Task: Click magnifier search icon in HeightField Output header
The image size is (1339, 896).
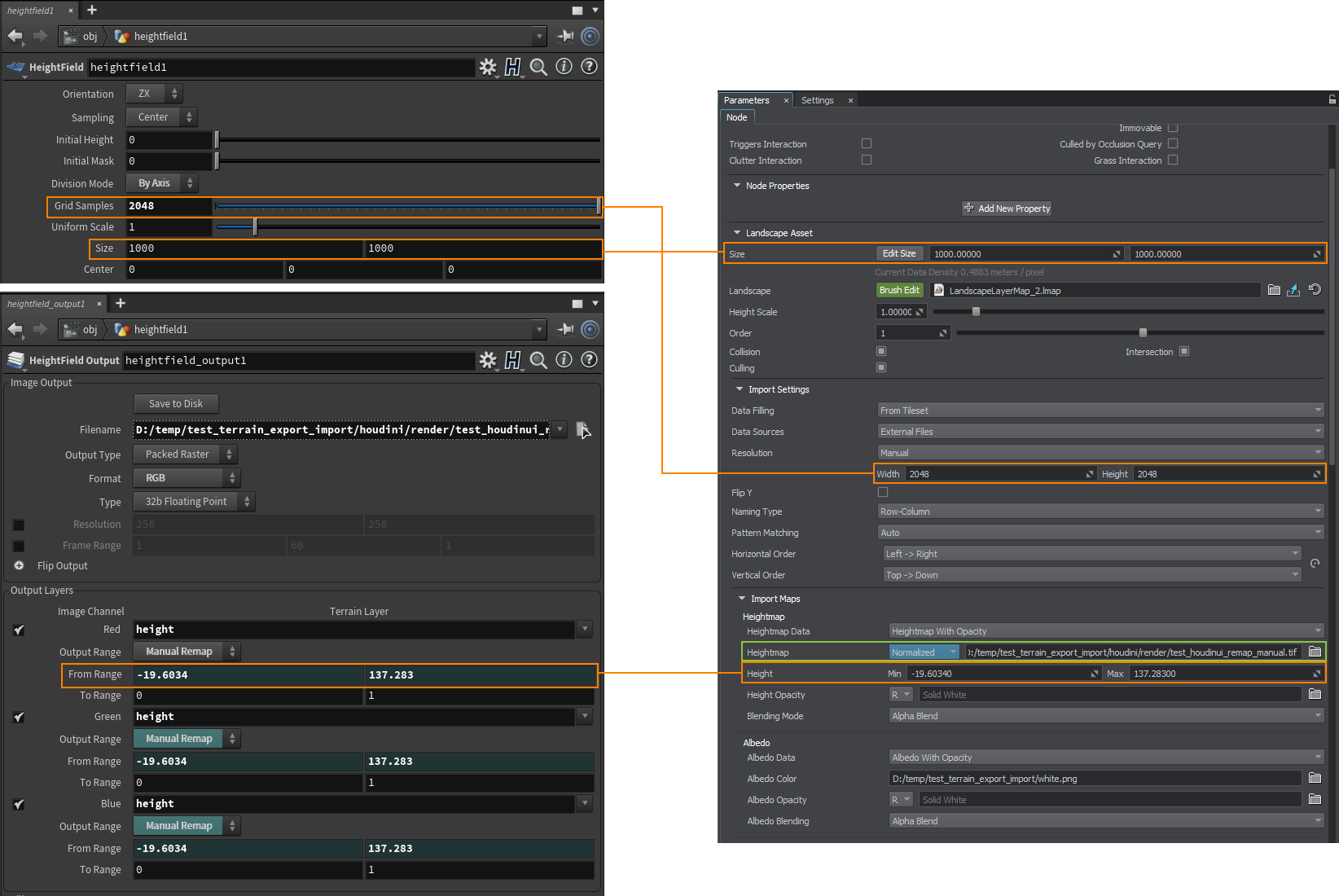Action: [x=538, y=360]
